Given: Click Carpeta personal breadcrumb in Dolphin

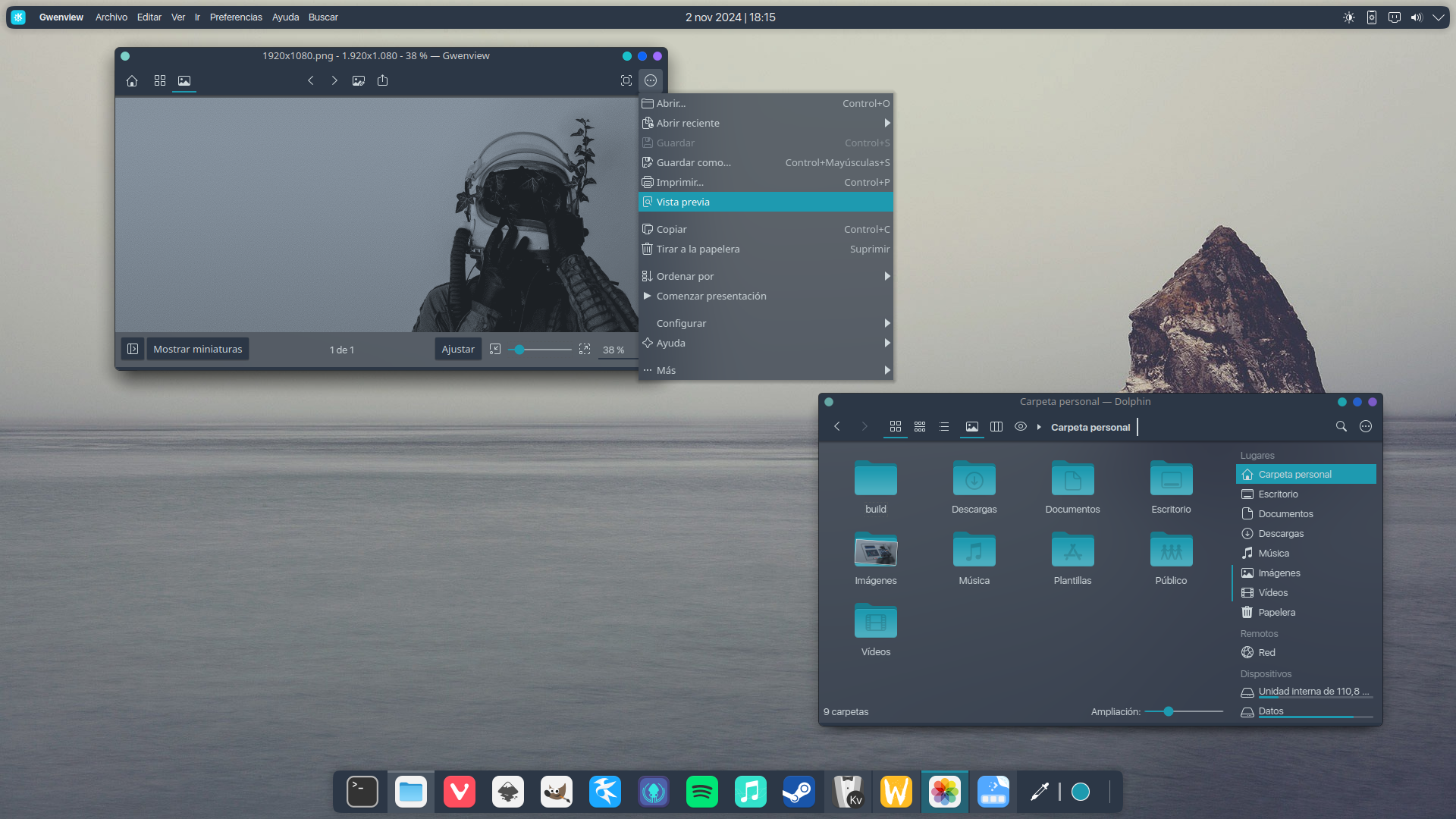Looking at the screenshot, I should [x=1090, y=427].
